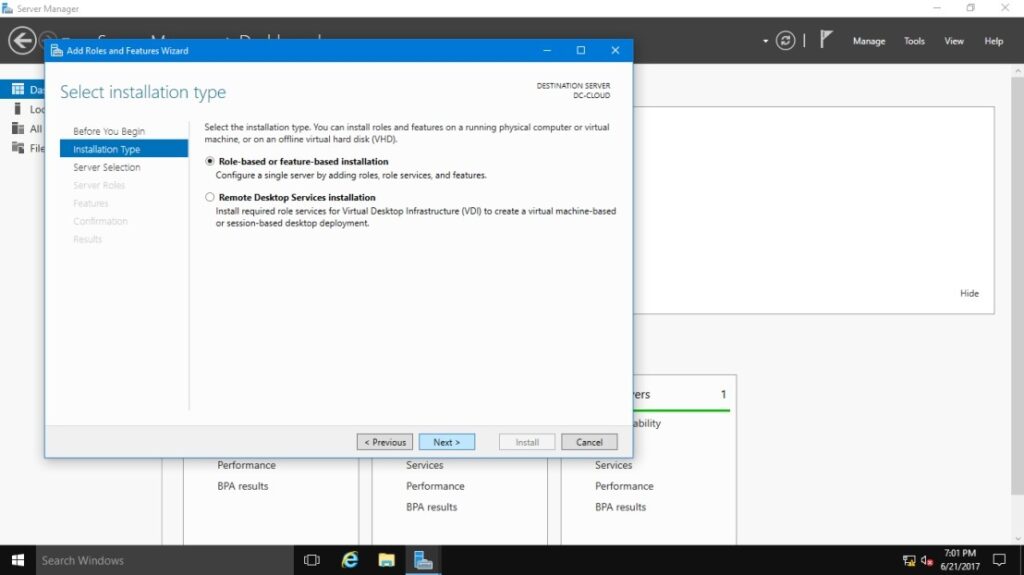Click DC-CLOUD destination server text
The height and width of the screenshot is (575, 1024).
coord(591,95)
